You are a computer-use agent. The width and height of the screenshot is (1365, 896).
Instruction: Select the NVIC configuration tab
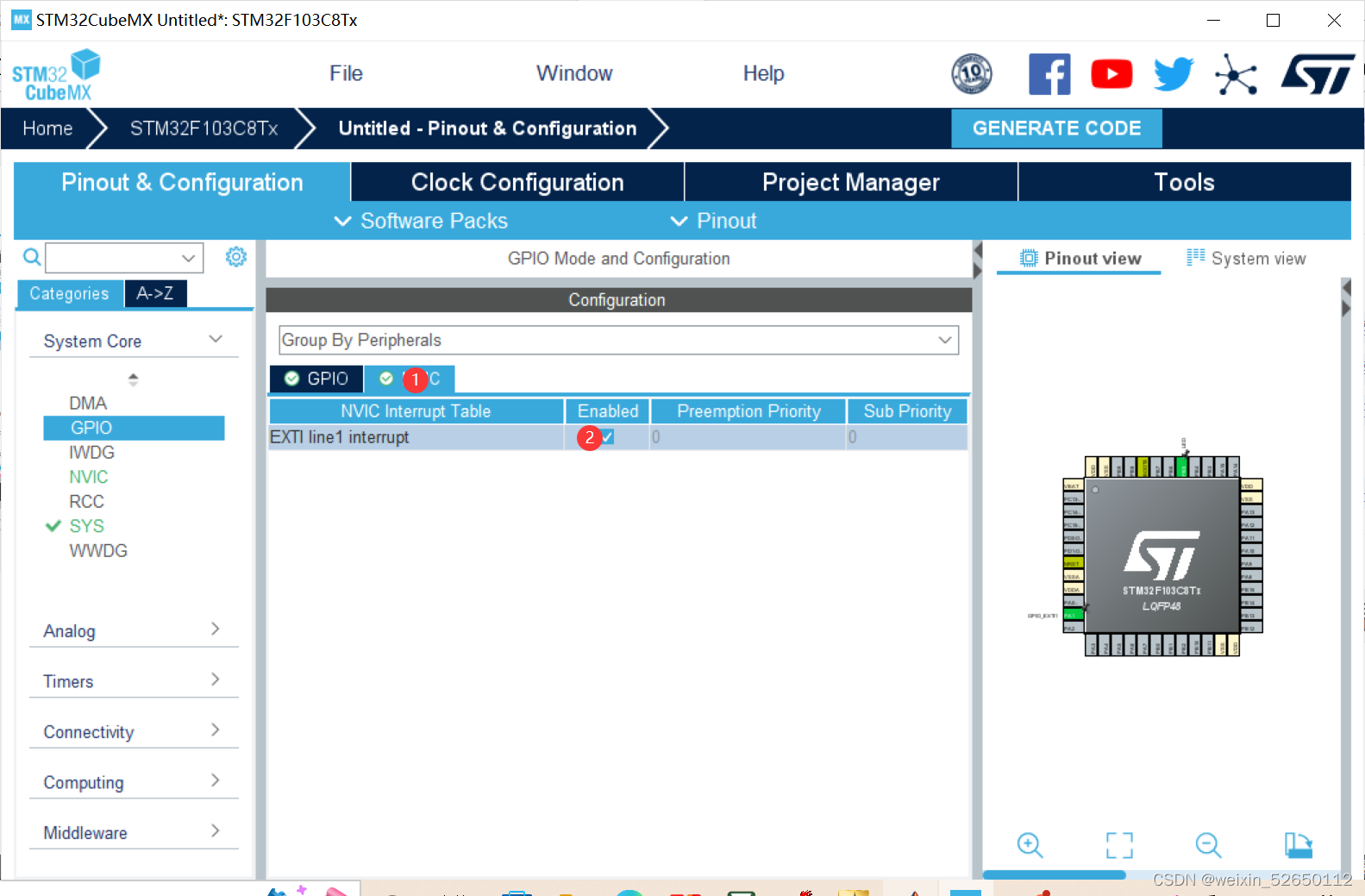(410, 379)
